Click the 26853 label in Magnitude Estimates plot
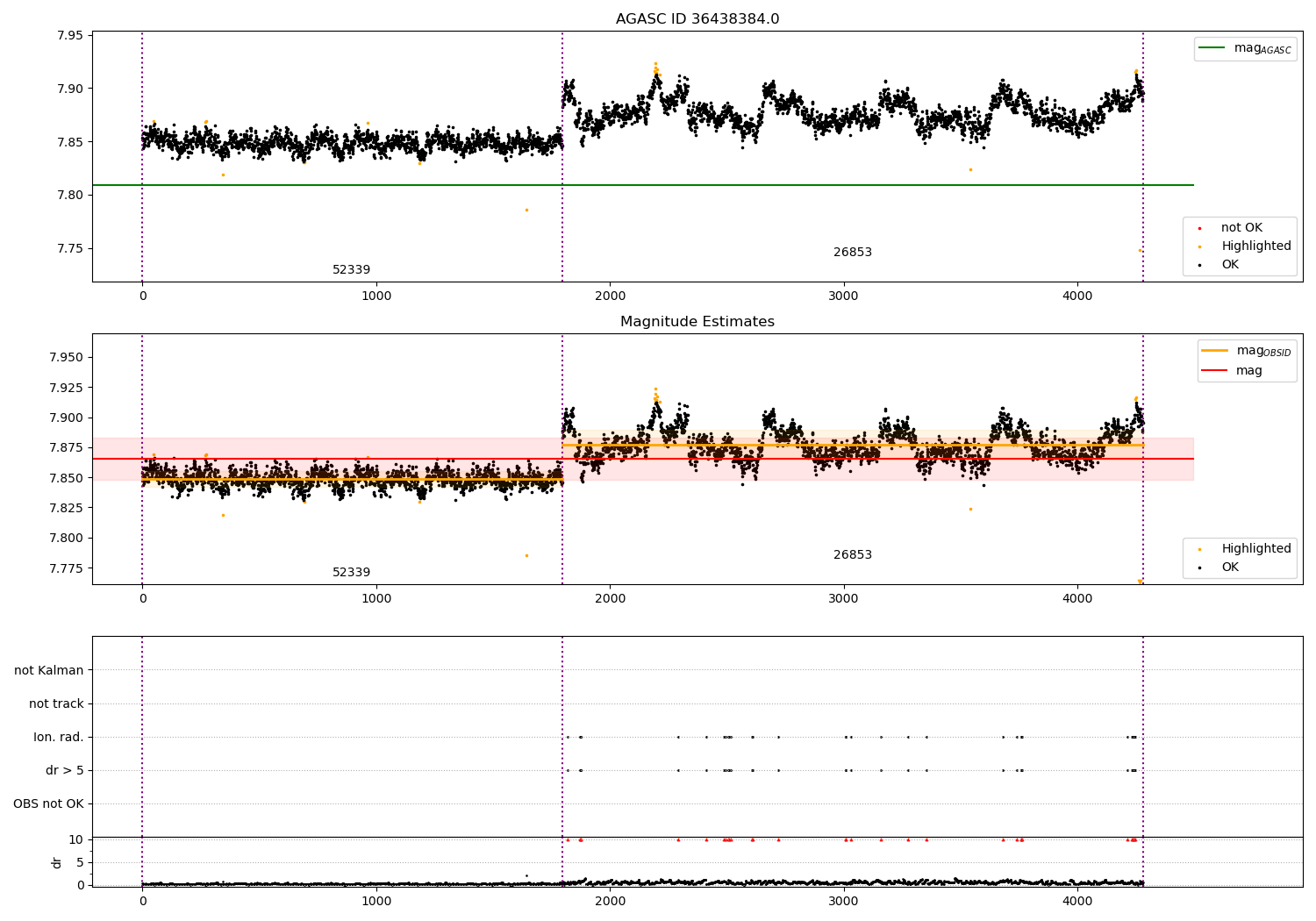 (853, 555)
